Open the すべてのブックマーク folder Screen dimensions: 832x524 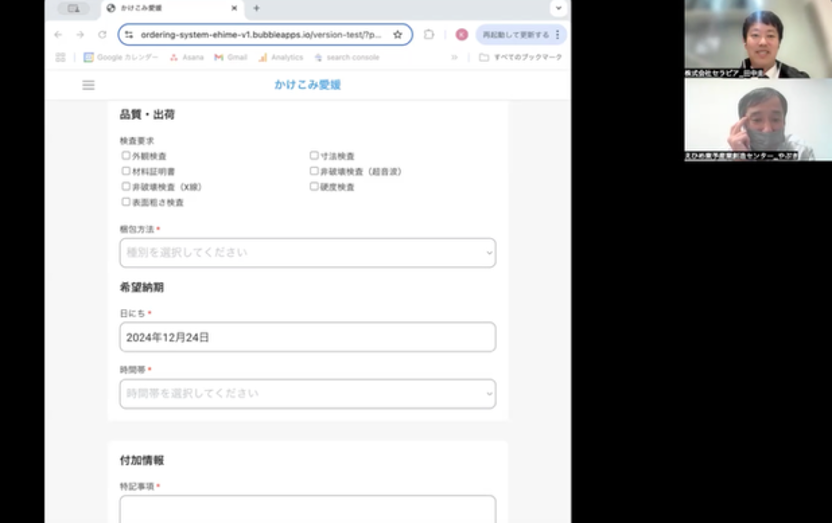point(520,57)
